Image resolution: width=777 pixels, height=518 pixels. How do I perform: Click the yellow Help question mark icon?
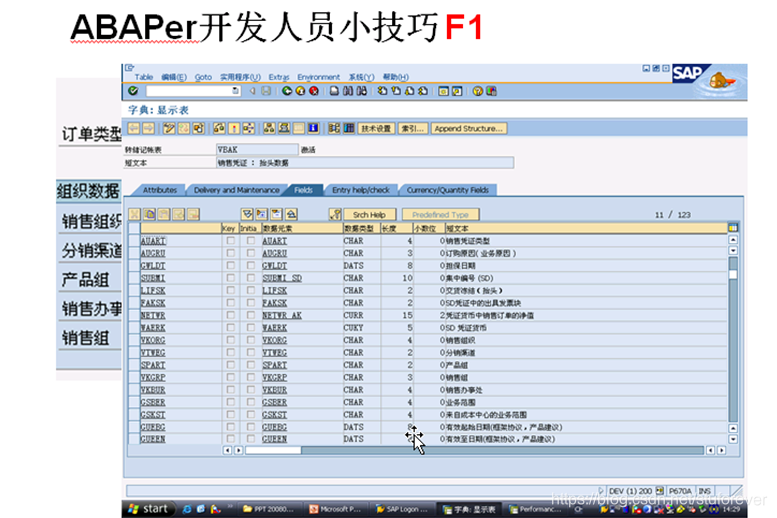(478, 91)
